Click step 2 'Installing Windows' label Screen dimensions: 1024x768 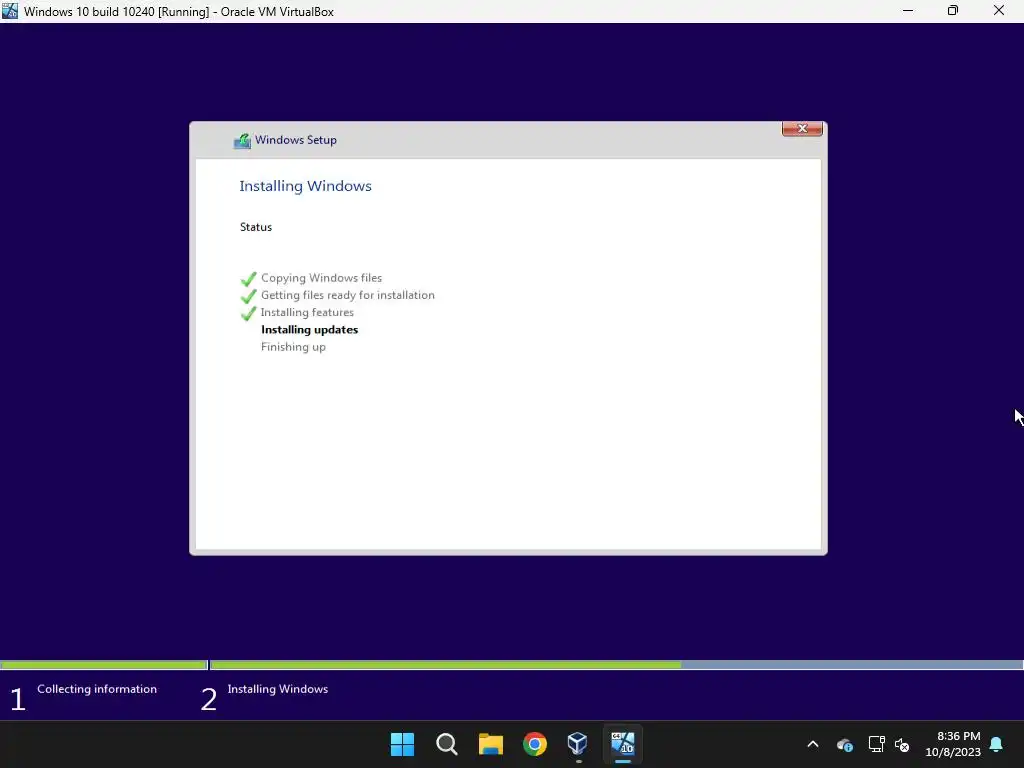[x=278, y=689]
